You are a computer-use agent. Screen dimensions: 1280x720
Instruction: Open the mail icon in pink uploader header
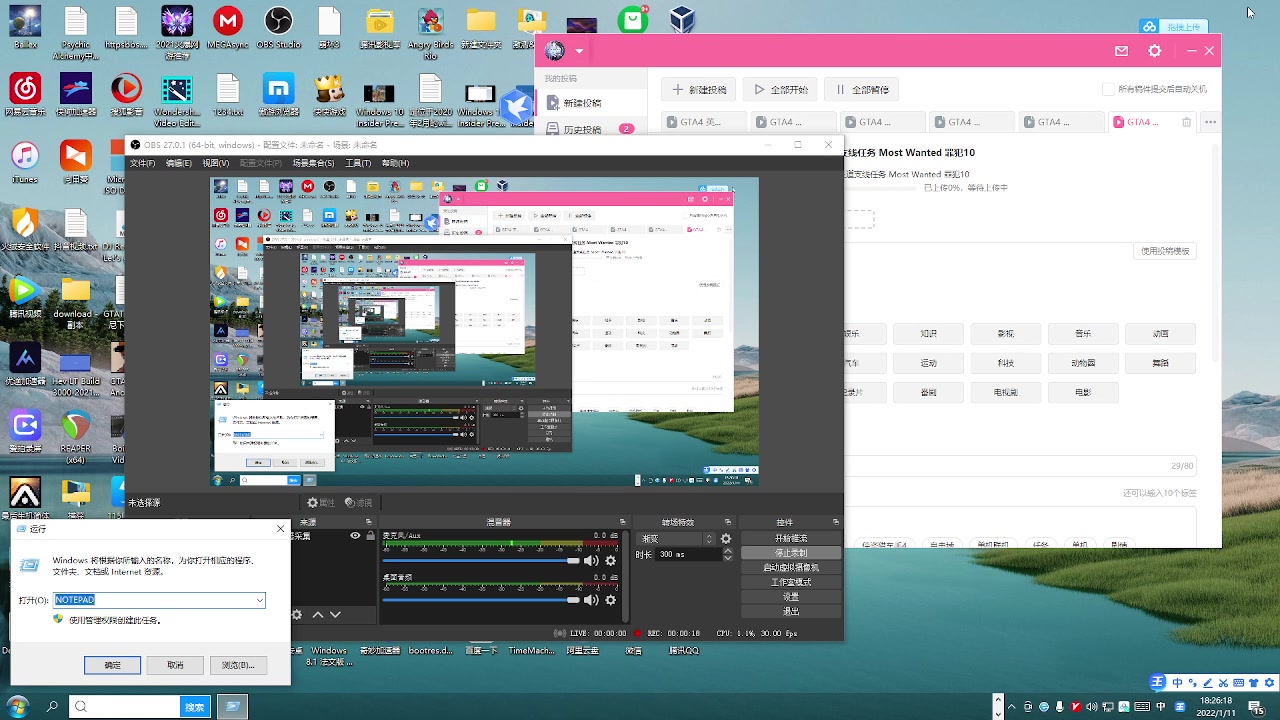pyautogui.click(x=1121, y=51)
